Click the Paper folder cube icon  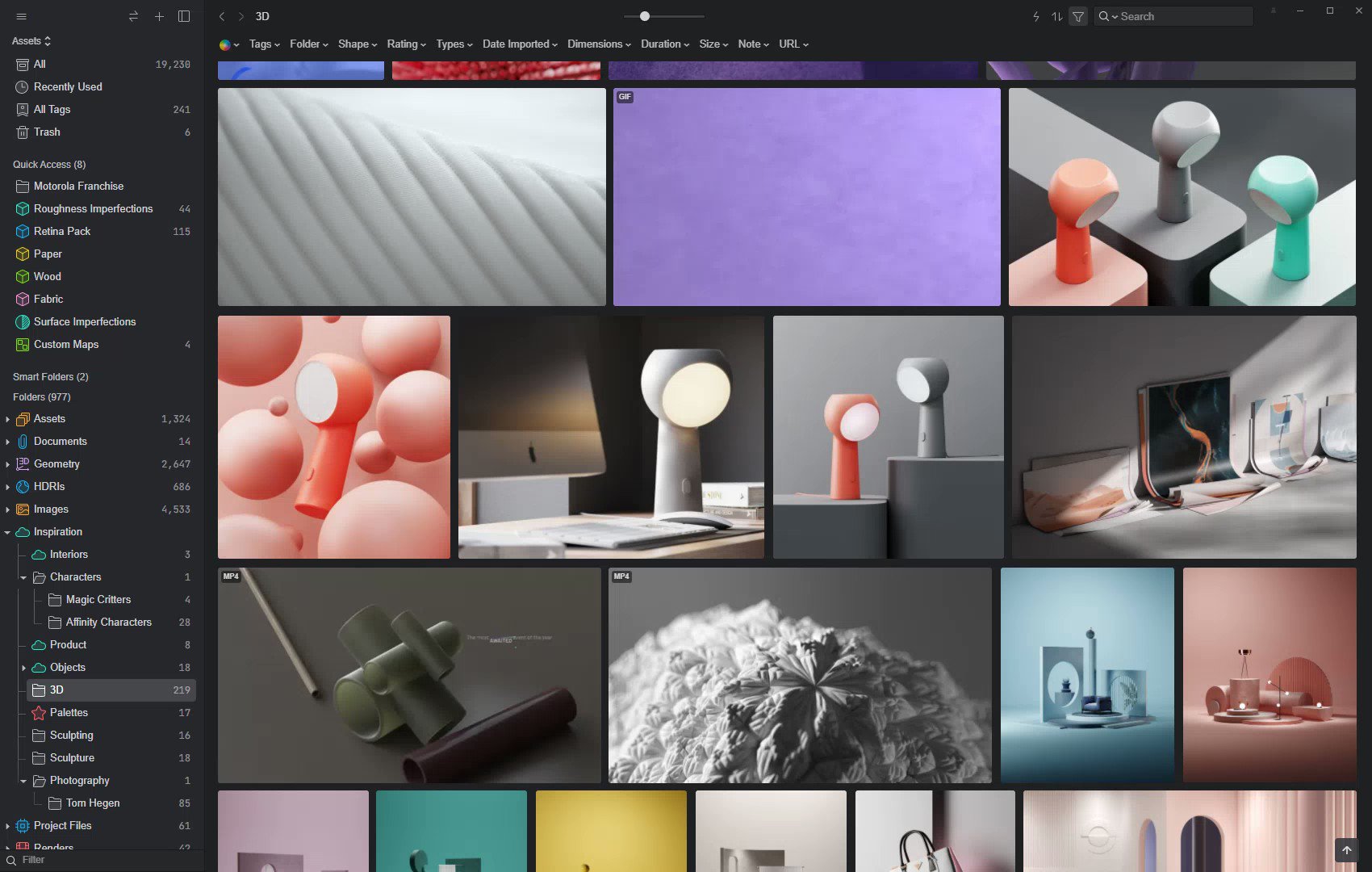(x=23, y=254)
